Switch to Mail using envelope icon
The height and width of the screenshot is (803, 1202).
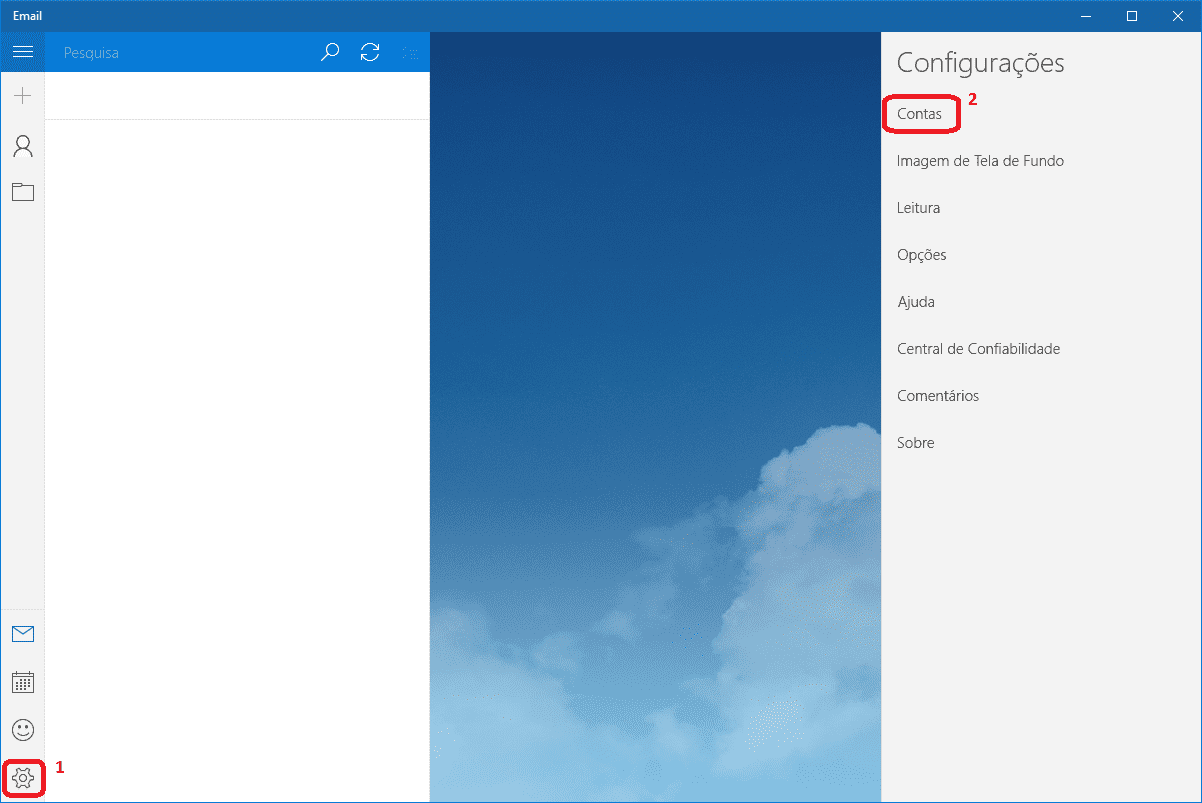pyautogui.click(x=22, y=634)
